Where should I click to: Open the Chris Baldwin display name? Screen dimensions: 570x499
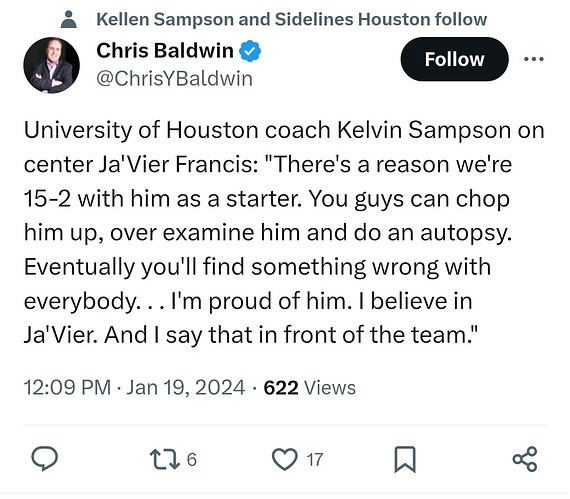coord(165,50)
